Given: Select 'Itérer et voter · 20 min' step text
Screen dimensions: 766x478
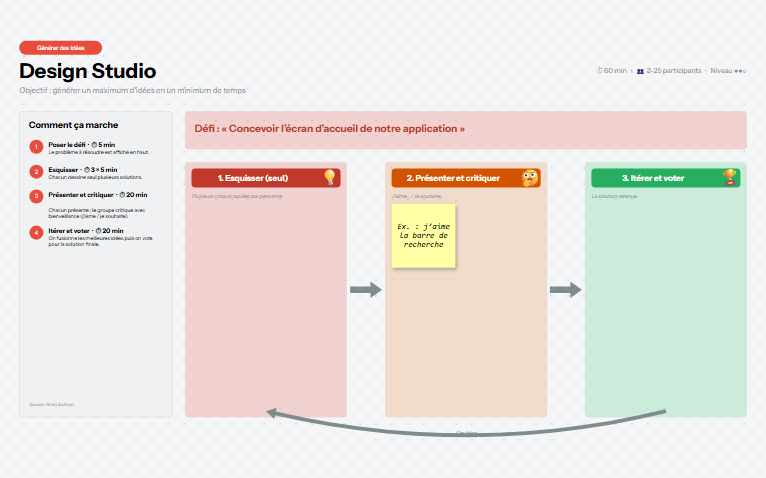Looking at the screenshot, I should 85,231.
